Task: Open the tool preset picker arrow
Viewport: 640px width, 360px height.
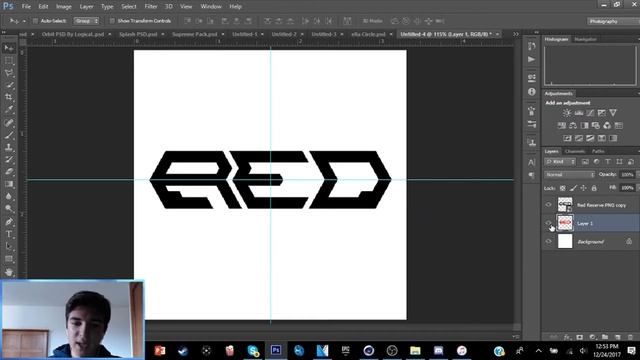Action: pyautogui.click(x=24, y=21)
